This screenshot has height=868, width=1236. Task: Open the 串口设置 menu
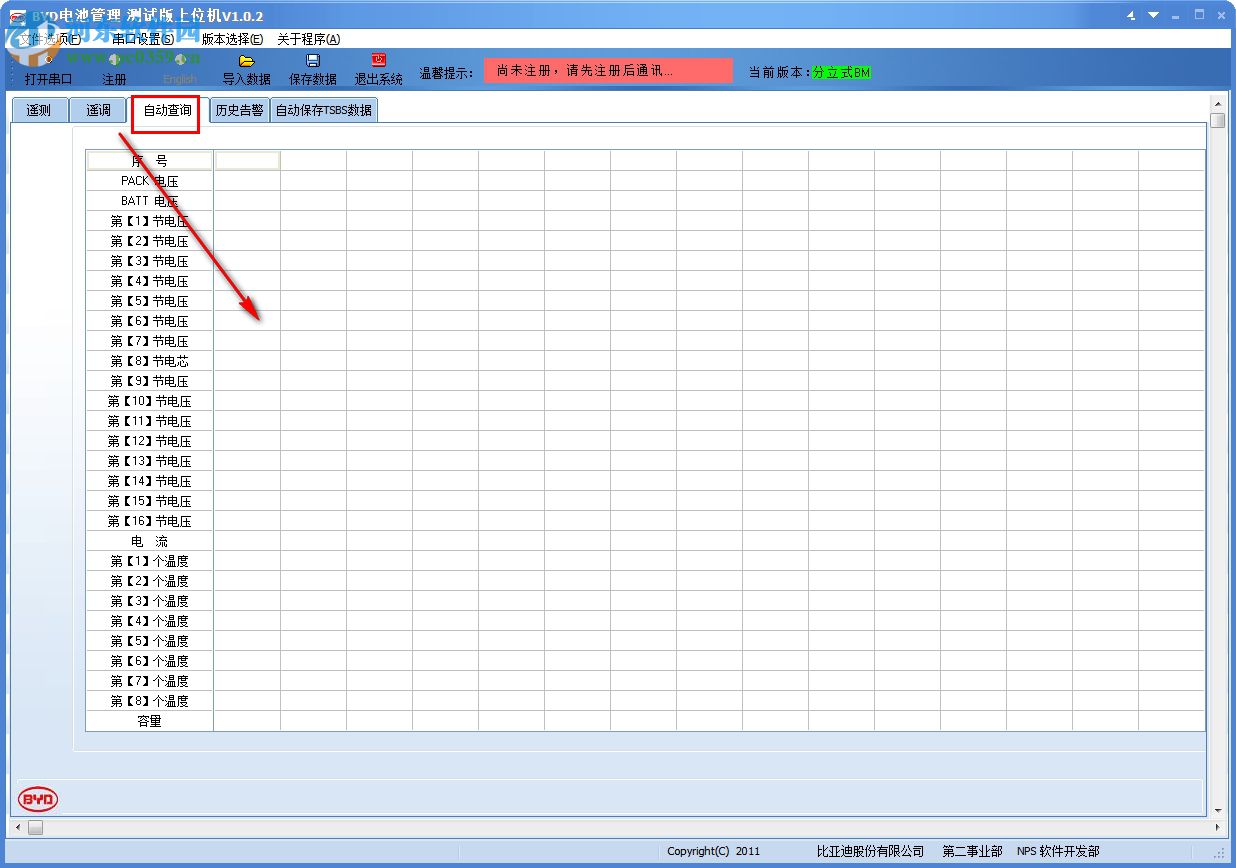(x=143, y=39)
